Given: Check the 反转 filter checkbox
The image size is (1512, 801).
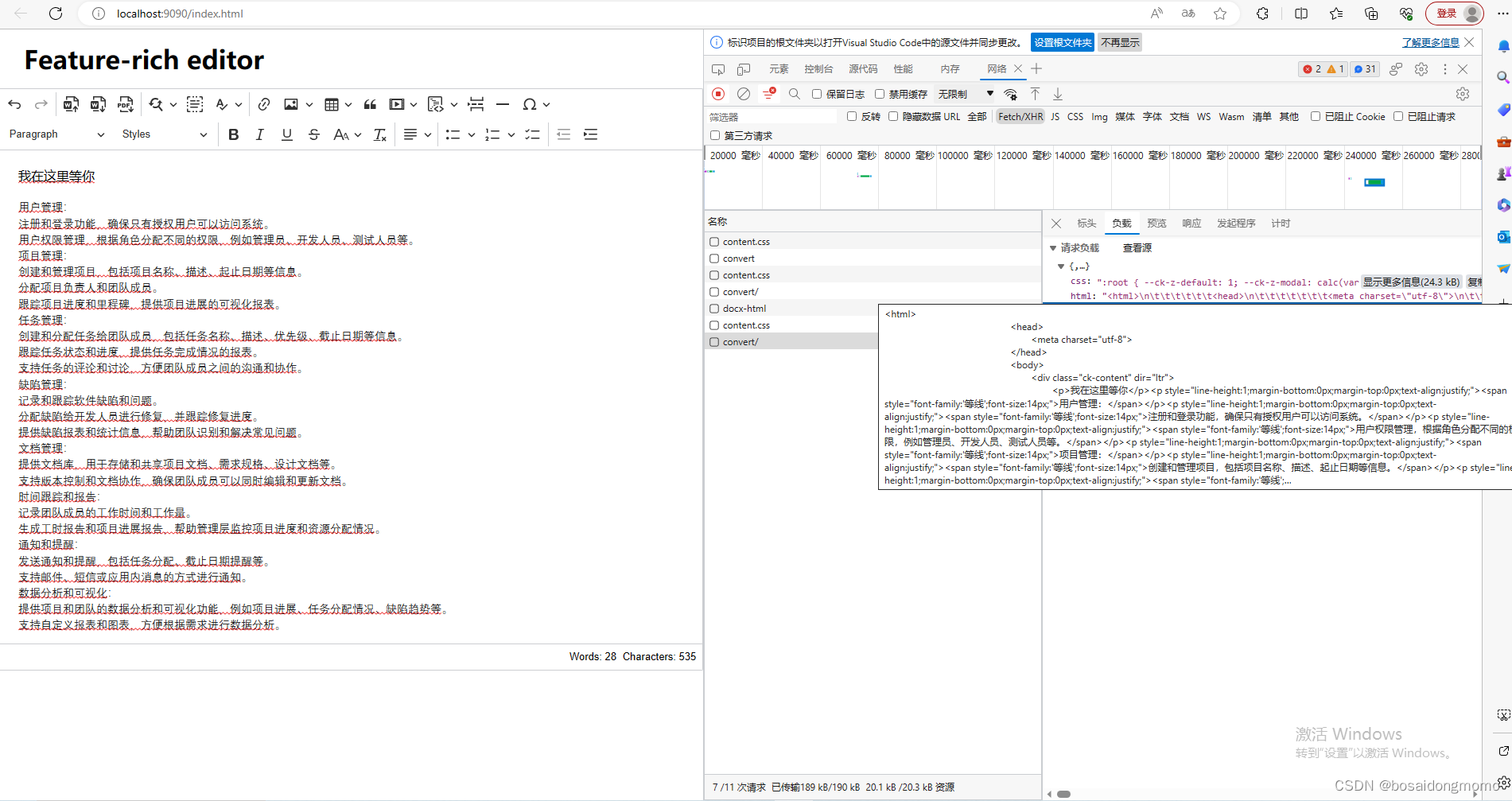Looking at the screenshot, I should point(852,116).
